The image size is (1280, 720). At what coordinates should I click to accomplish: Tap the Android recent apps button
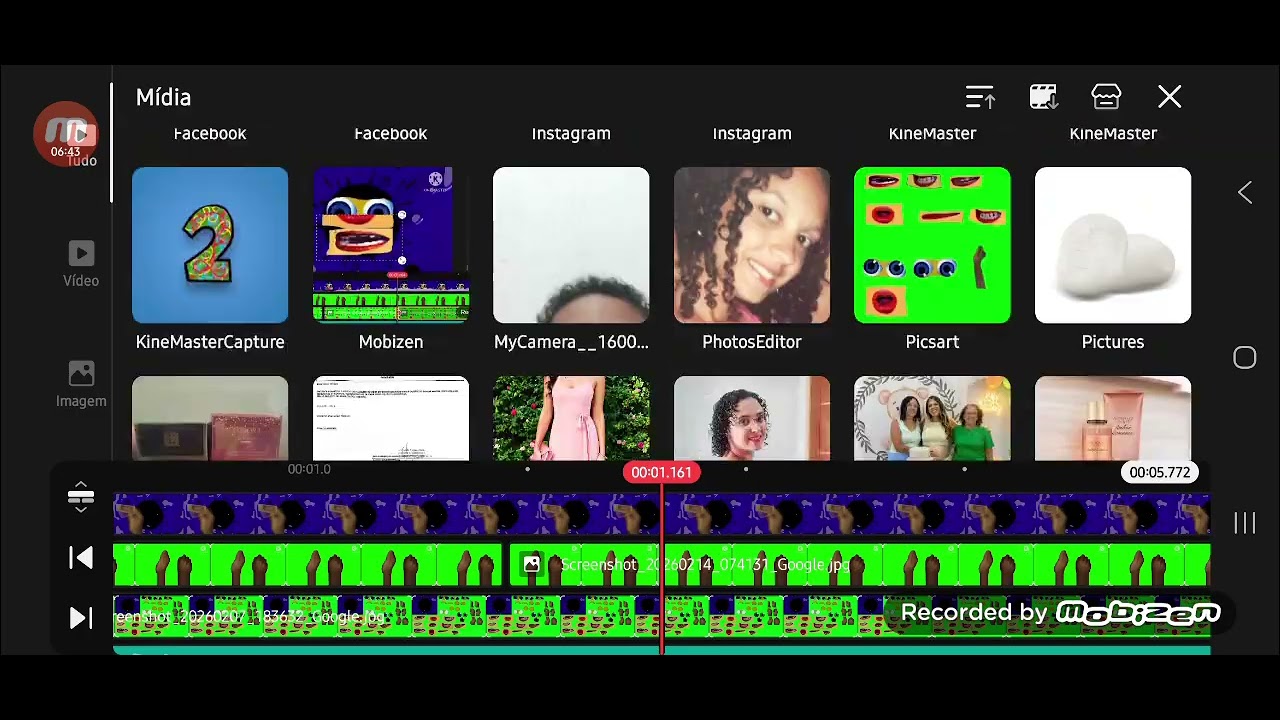1245,523
